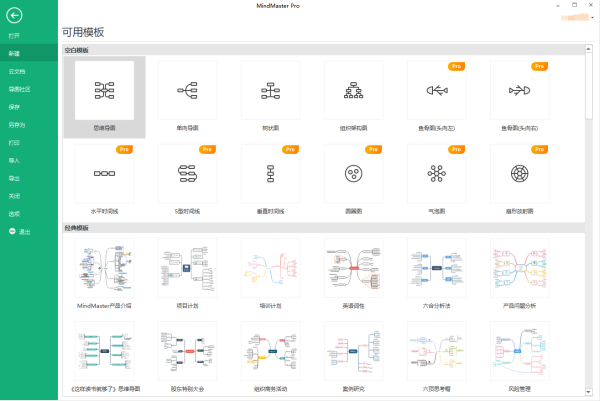Open the 产品问题分析 template thumbnail
Viewport: 600px width, 401px height.
[520, 268]
